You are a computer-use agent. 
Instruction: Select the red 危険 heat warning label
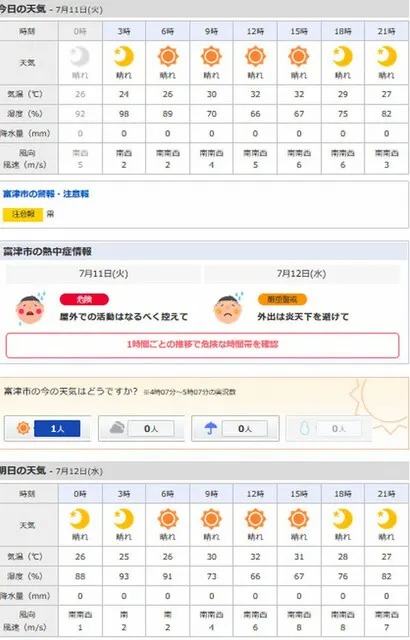pos(84,299)
